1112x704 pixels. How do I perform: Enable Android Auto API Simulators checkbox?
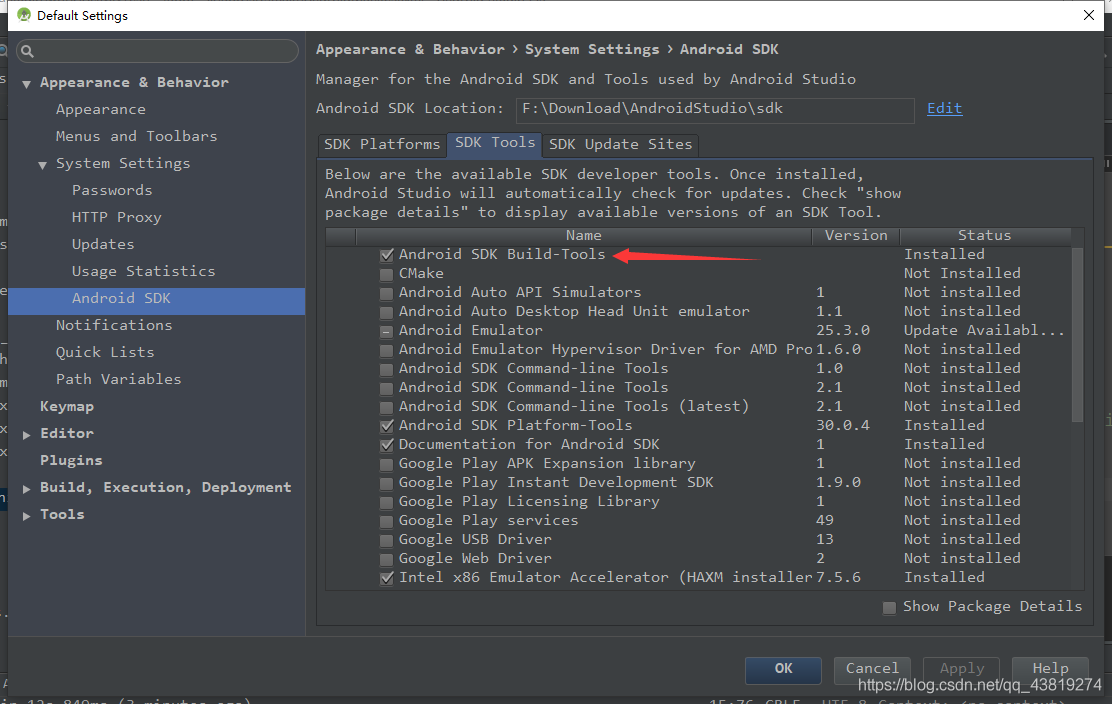point(387,294)
